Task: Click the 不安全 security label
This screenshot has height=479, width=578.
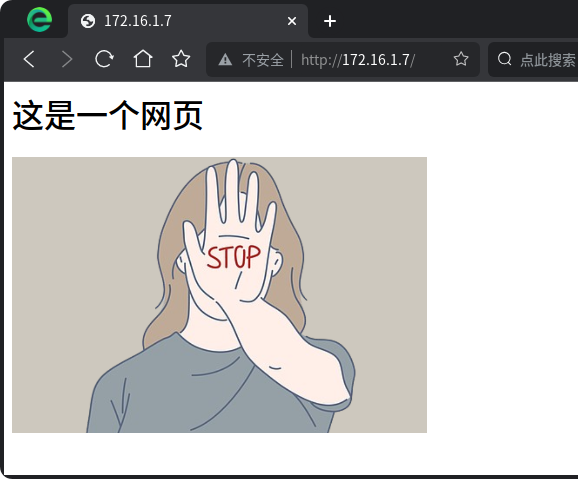Action: point(263,60)
